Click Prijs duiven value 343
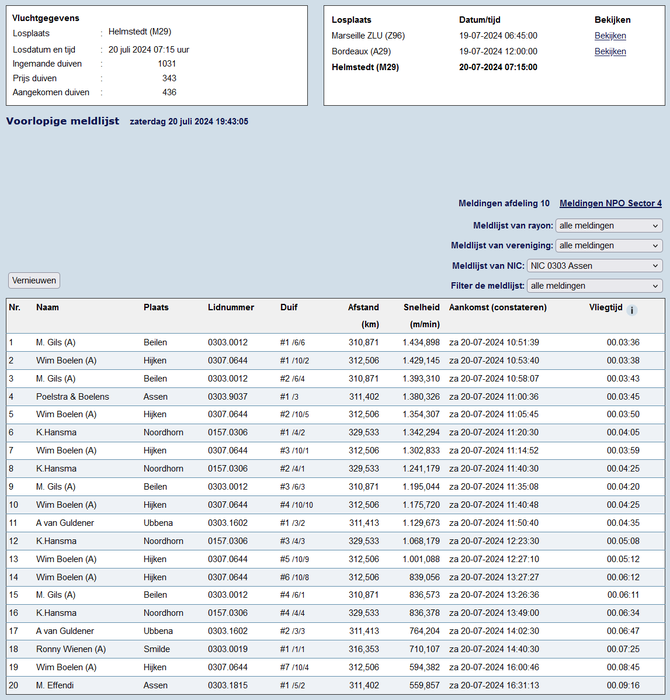 169,78
